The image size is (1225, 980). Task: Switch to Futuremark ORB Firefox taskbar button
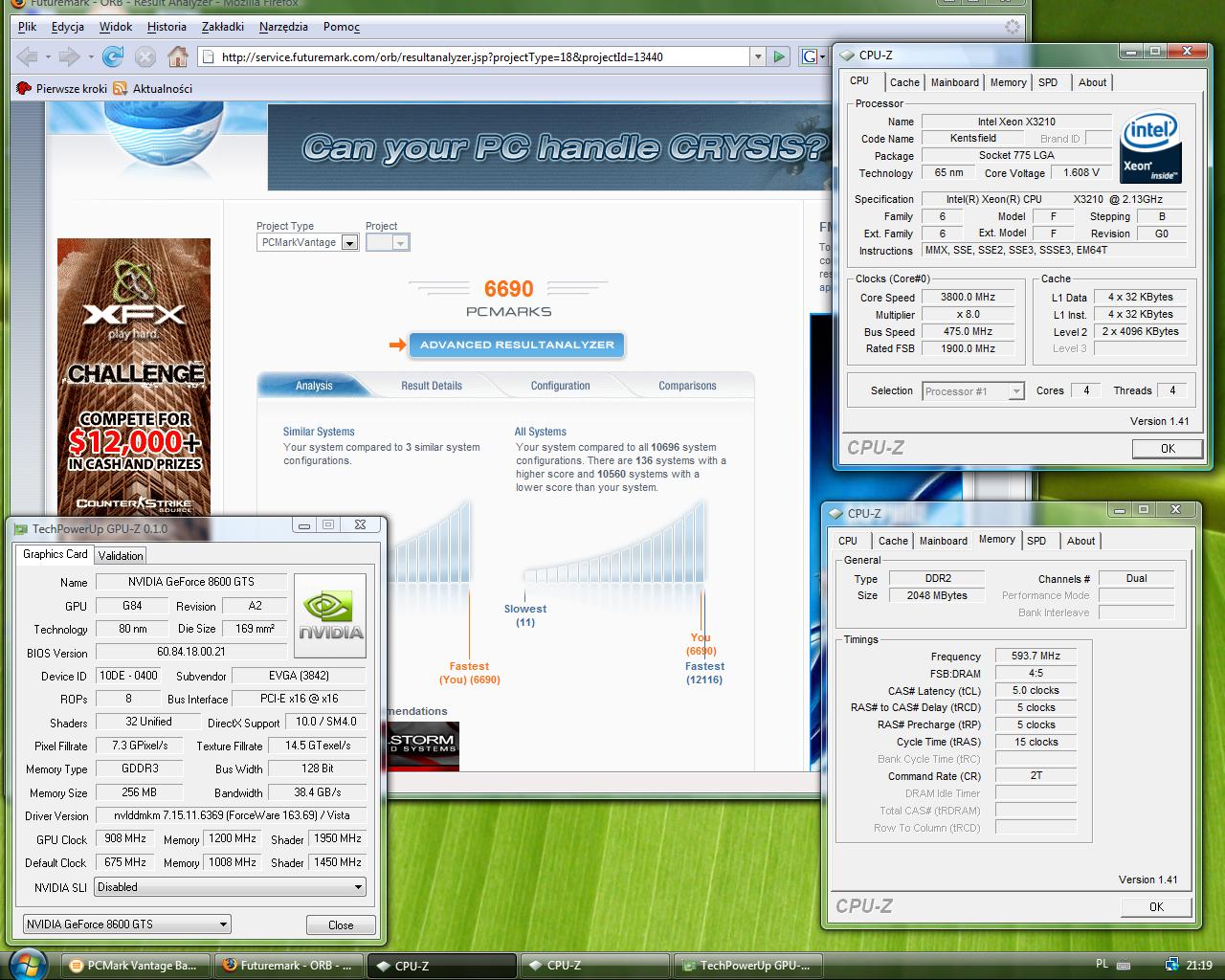click(289, 966)
